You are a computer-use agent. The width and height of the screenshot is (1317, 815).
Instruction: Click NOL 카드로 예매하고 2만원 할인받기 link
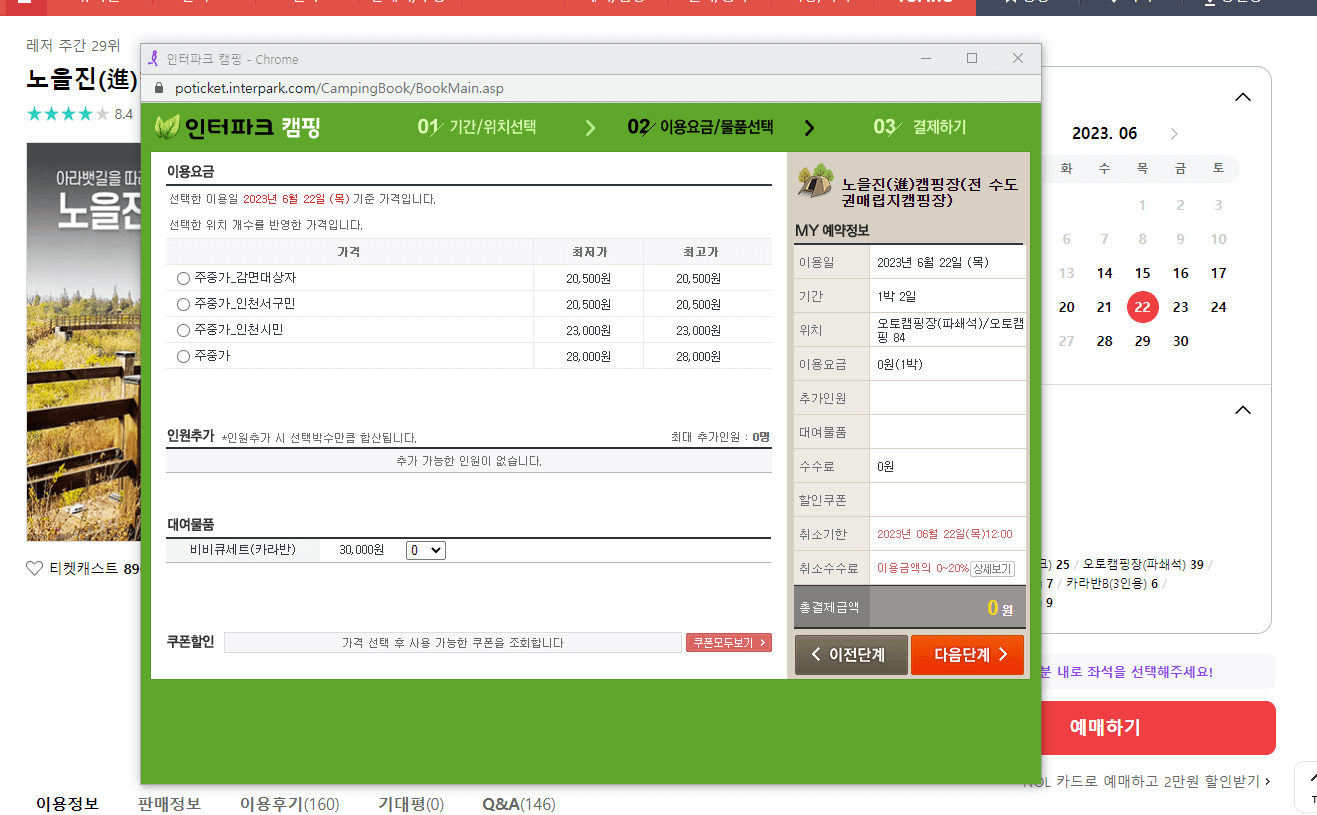tap(1147, 782)
